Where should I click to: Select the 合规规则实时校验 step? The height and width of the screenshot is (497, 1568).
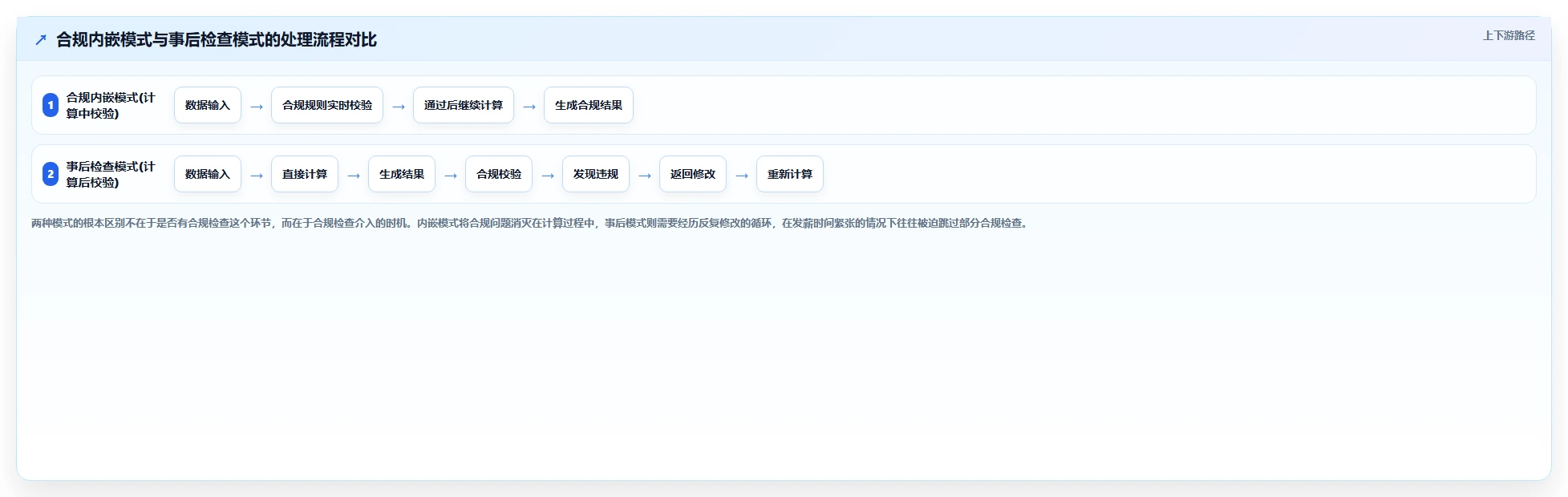(x=327, y=105)
